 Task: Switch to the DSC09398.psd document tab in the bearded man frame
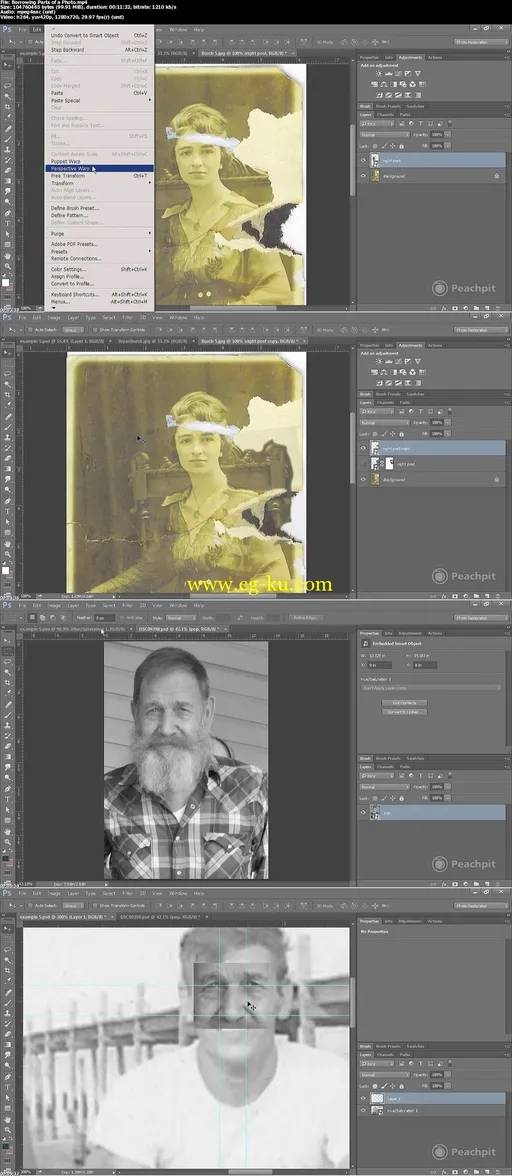[179, 628]
